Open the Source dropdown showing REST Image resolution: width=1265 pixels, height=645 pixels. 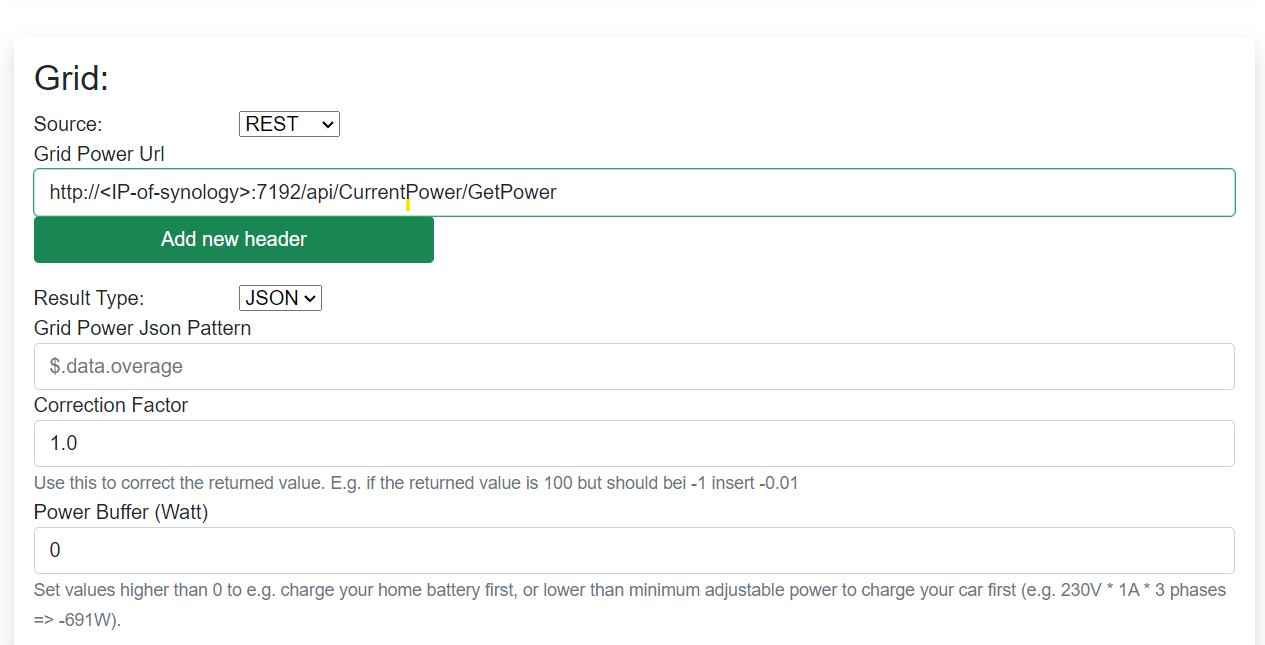(289, 123)
